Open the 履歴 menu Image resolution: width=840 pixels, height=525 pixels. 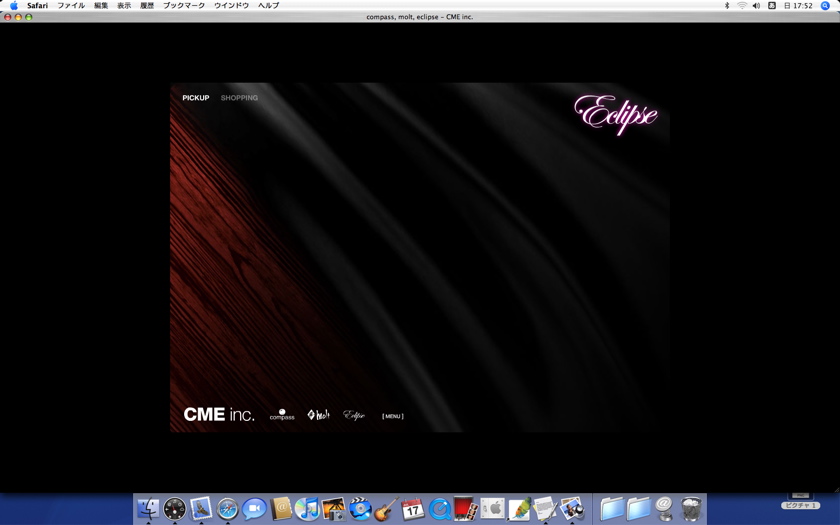tap(147, 5)
